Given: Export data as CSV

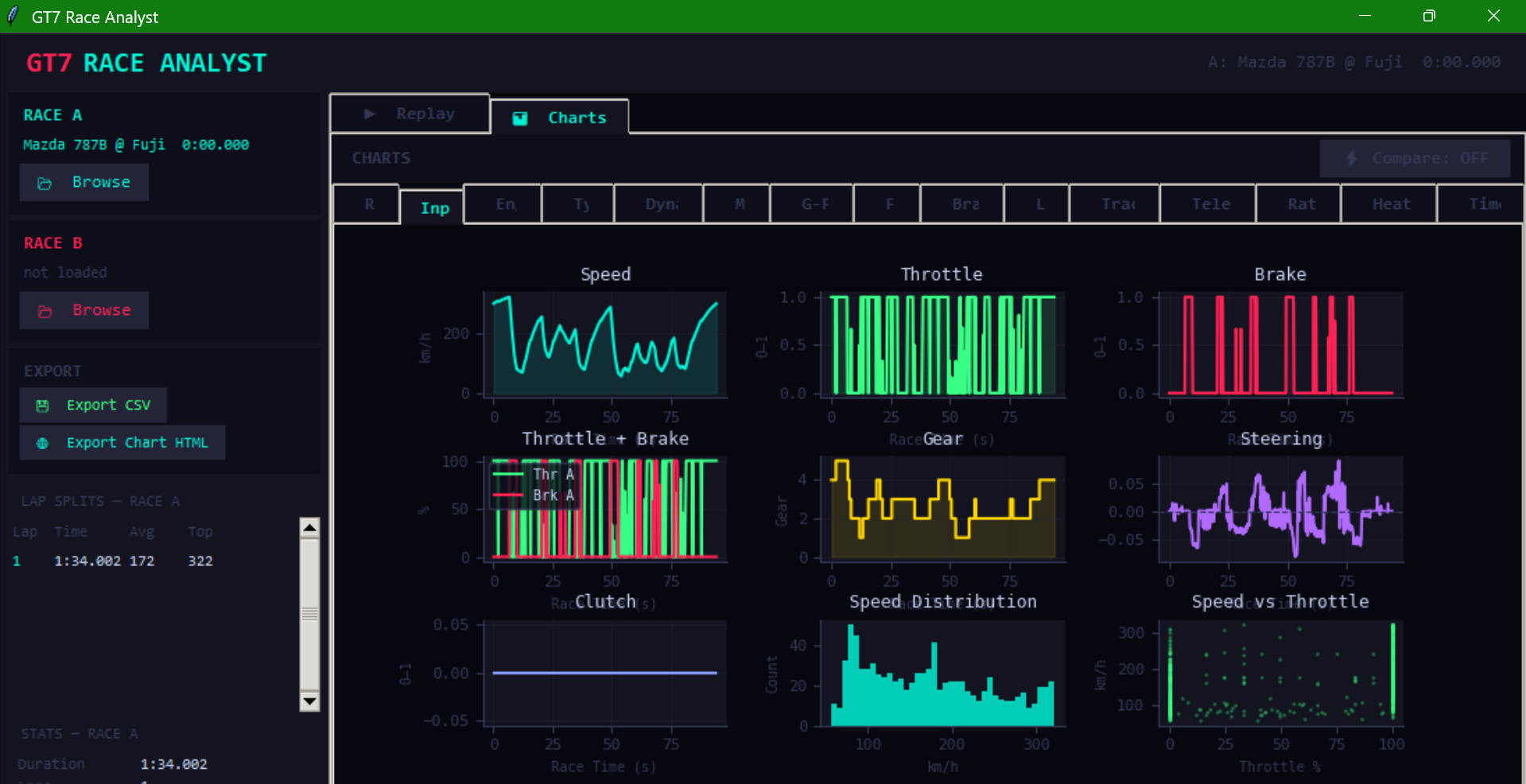Looking at the screenshot, I should (93, 406).
